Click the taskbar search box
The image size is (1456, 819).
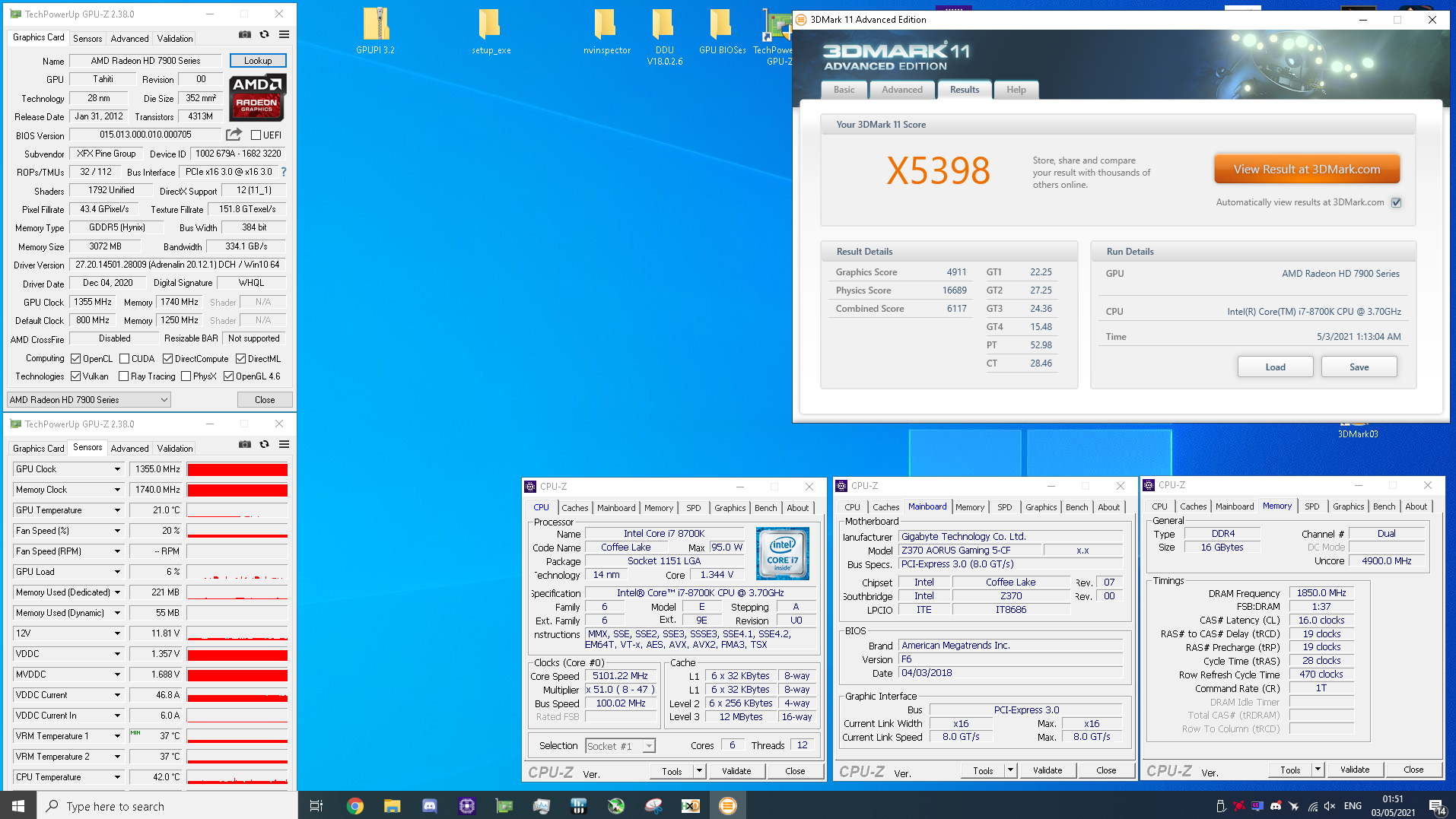click(x=167, y=805)
